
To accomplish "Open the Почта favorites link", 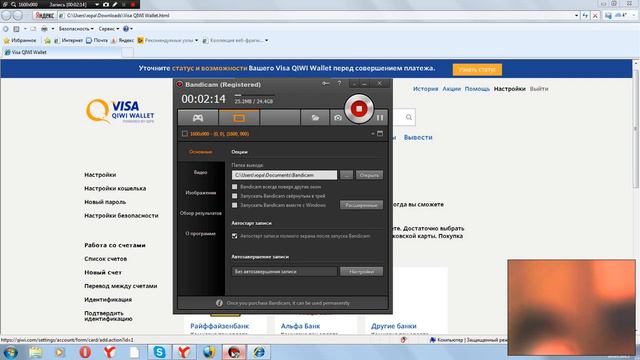I will click(x=97, y=40).
